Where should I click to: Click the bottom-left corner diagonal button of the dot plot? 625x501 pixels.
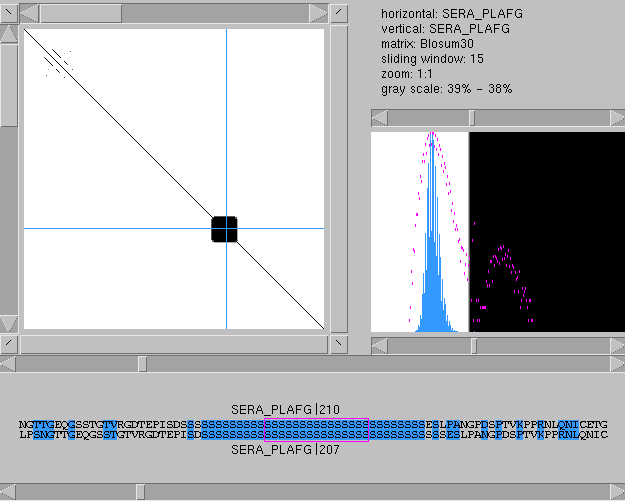click(9, 344)
